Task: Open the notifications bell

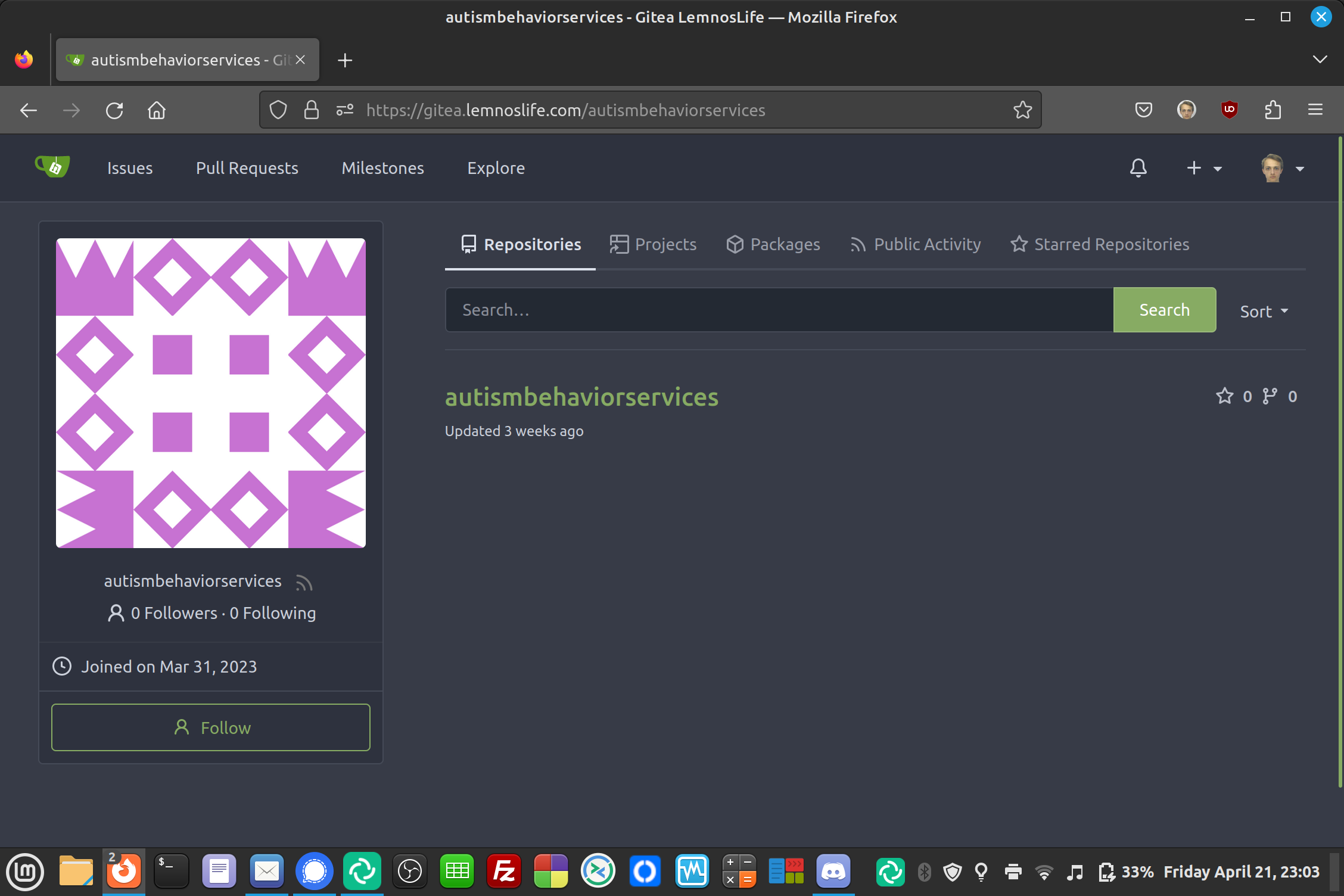Action: (x=1138, y=168)
